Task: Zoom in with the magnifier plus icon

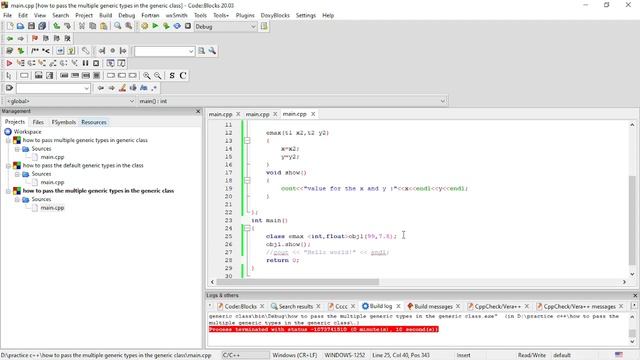Action: [147, 76]
